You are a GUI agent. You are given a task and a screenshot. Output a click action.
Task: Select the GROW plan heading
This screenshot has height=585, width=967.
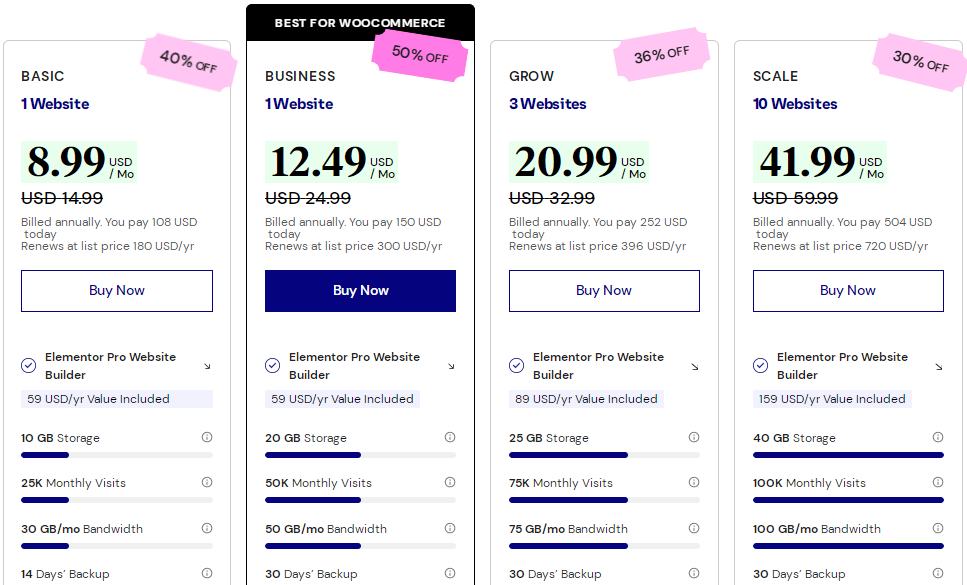530,76
